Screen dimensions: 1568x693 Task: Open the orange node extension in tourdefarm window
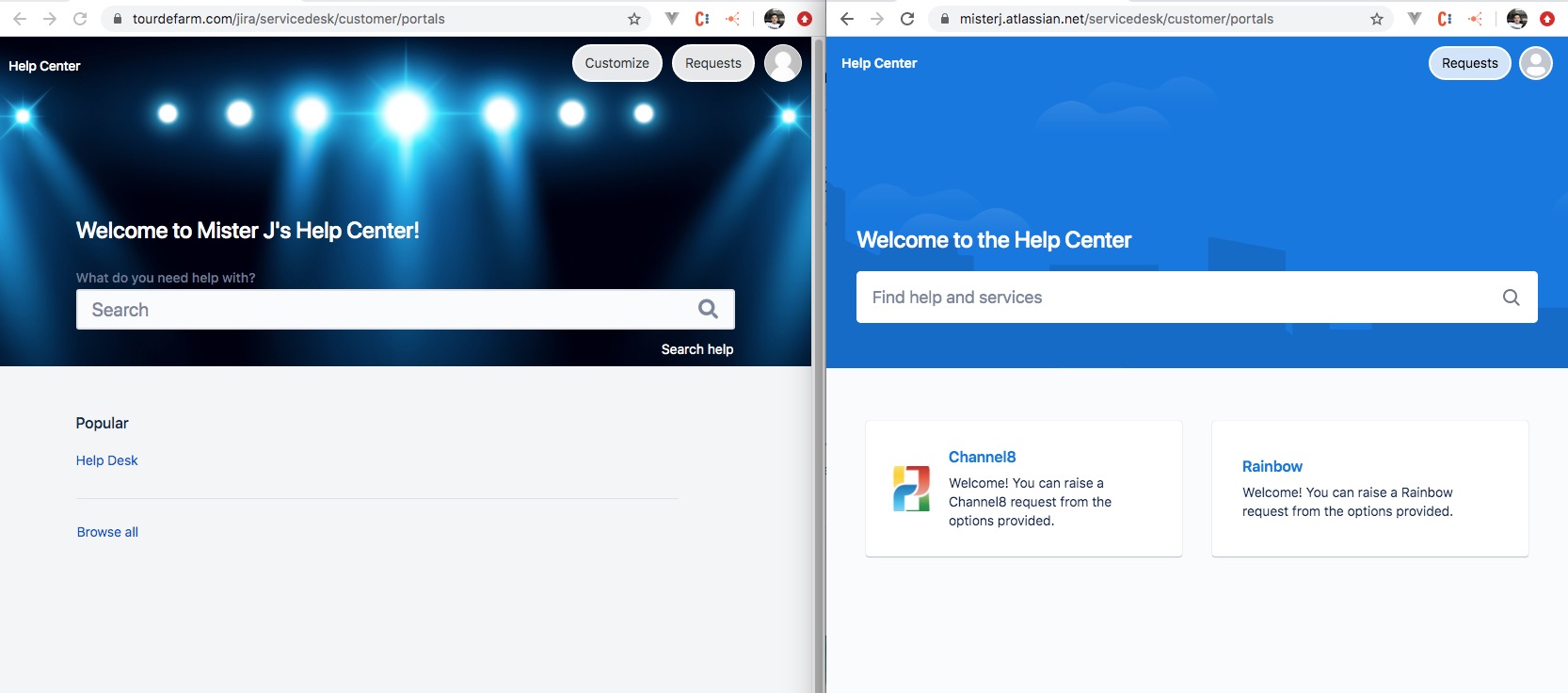point(732,19)
